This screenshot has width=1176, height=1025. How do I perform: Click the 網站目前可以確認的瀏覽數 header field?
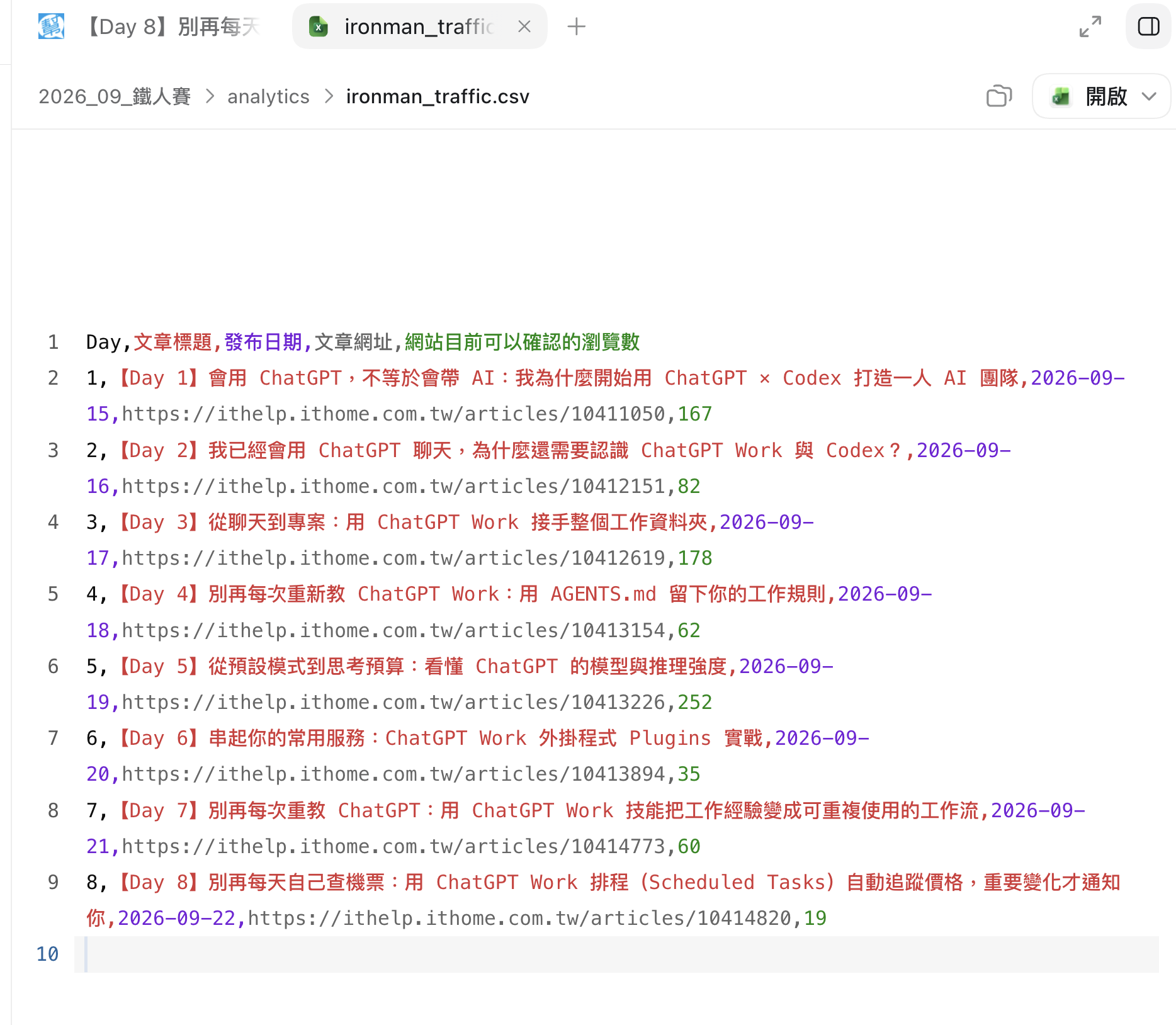click(522, 342)
